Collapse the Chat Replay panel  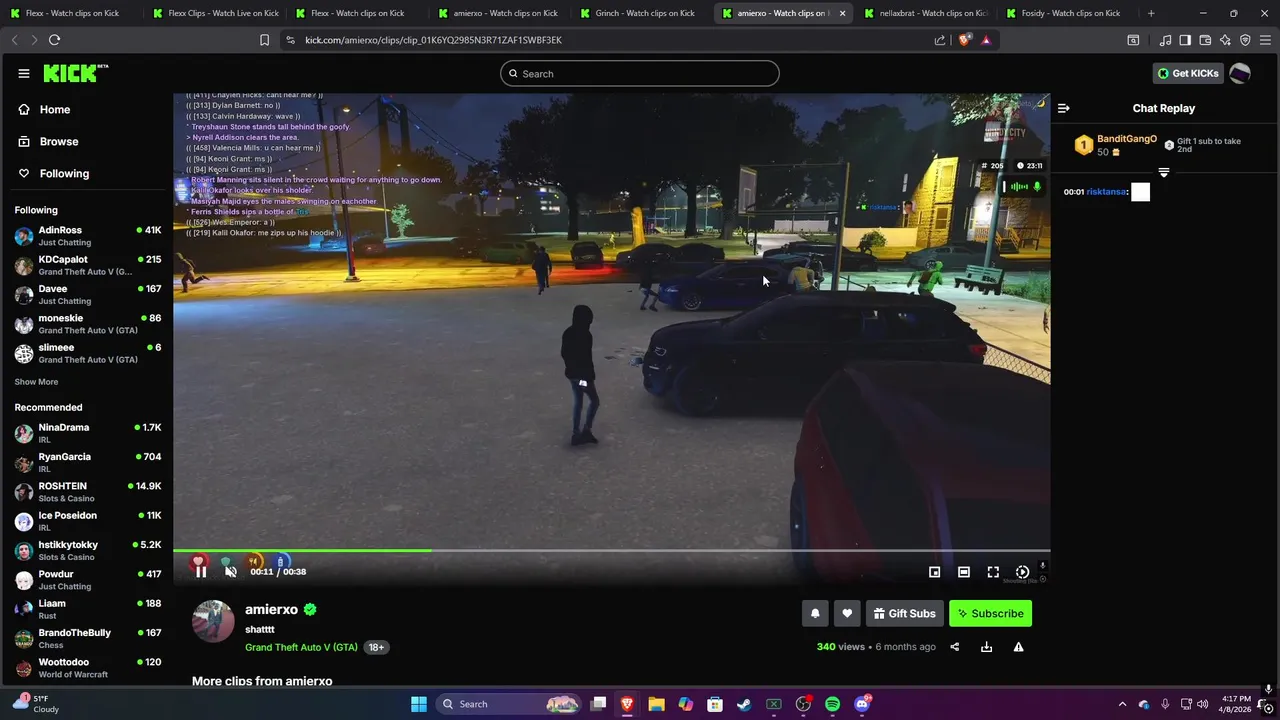[x=1064, y=108]
